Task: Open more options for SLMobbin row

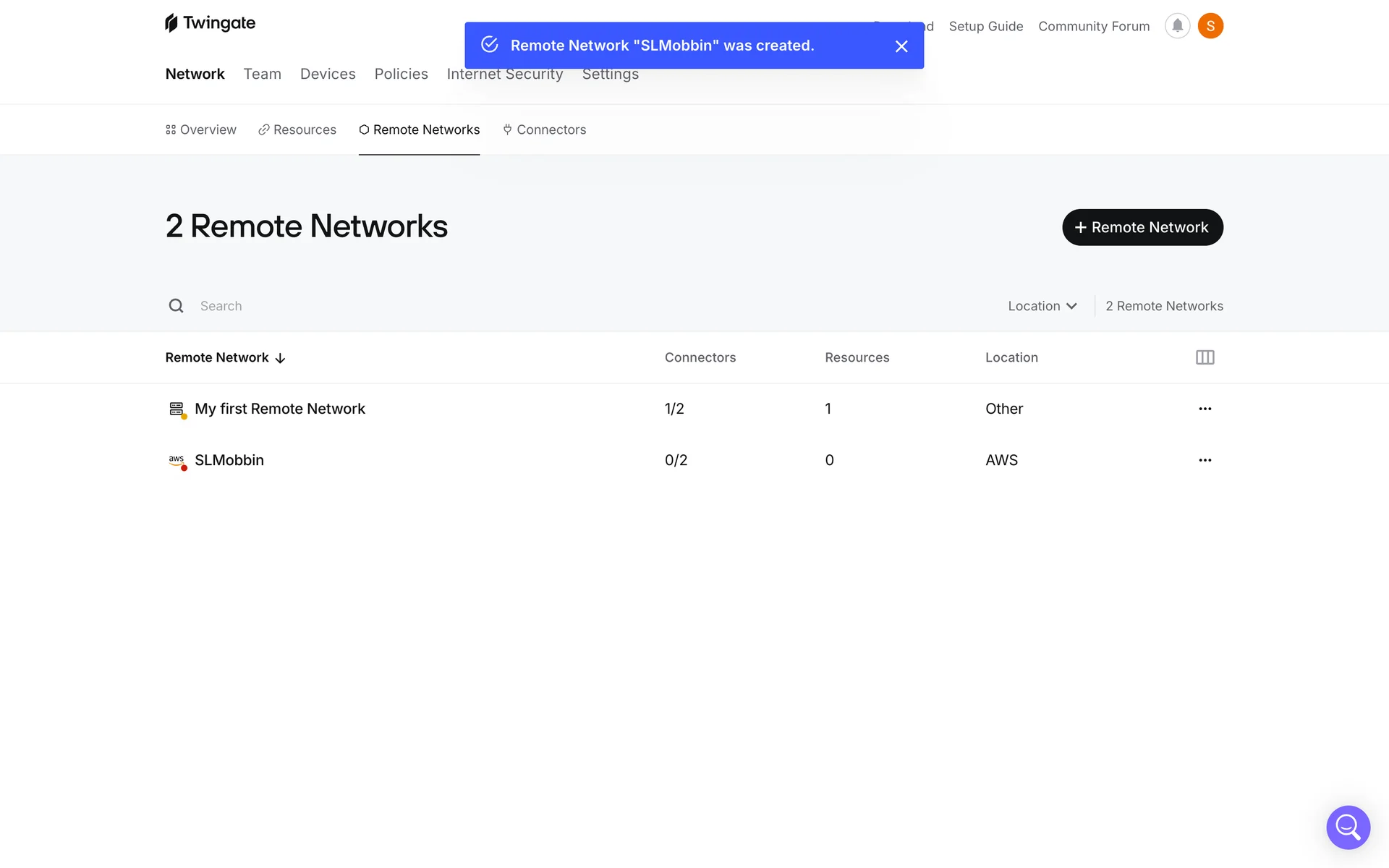Action: (x=1205, y=460)
